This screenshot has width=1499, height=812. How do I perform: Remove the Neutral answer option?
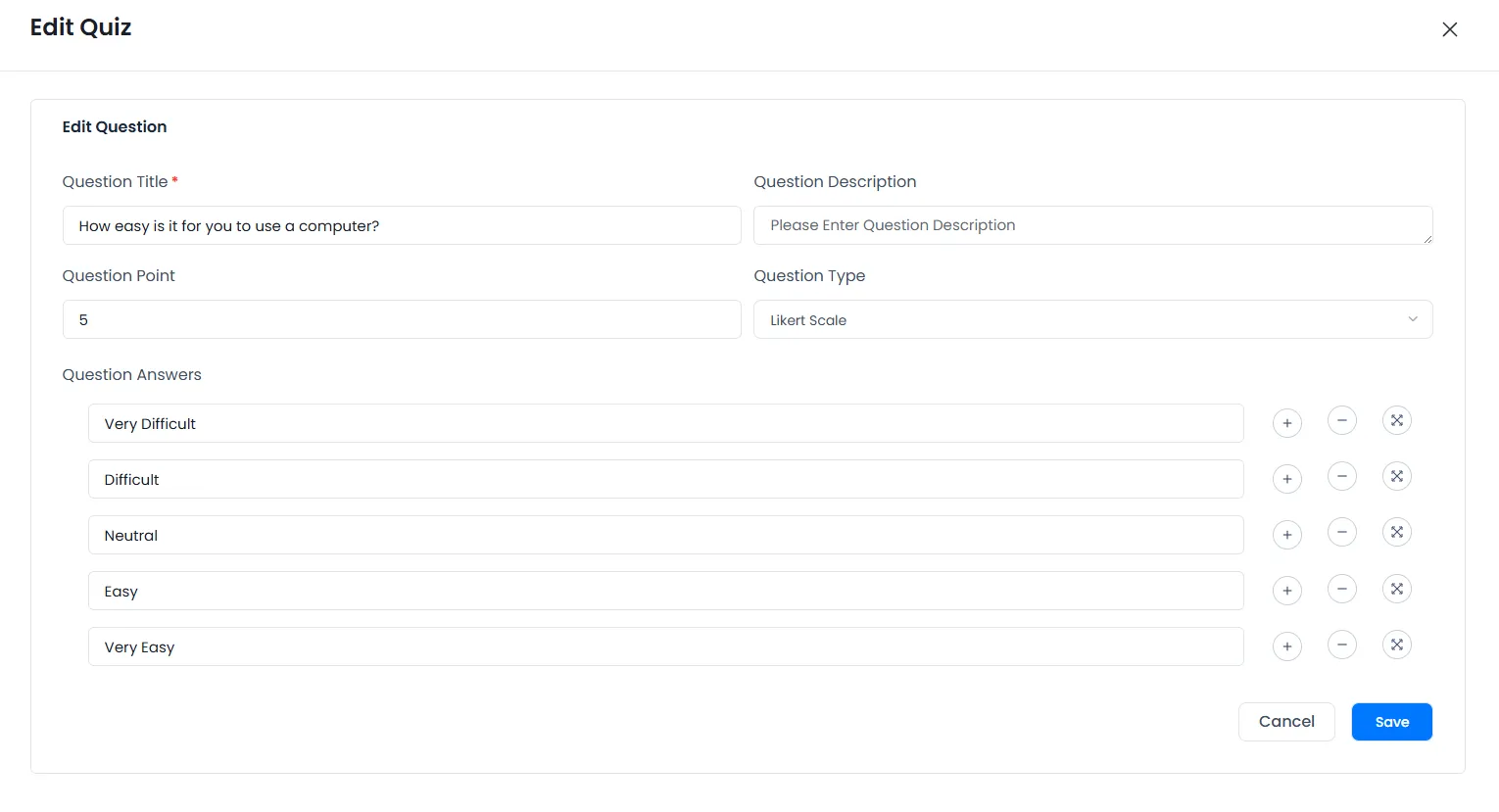click(x=1341, y=534)
